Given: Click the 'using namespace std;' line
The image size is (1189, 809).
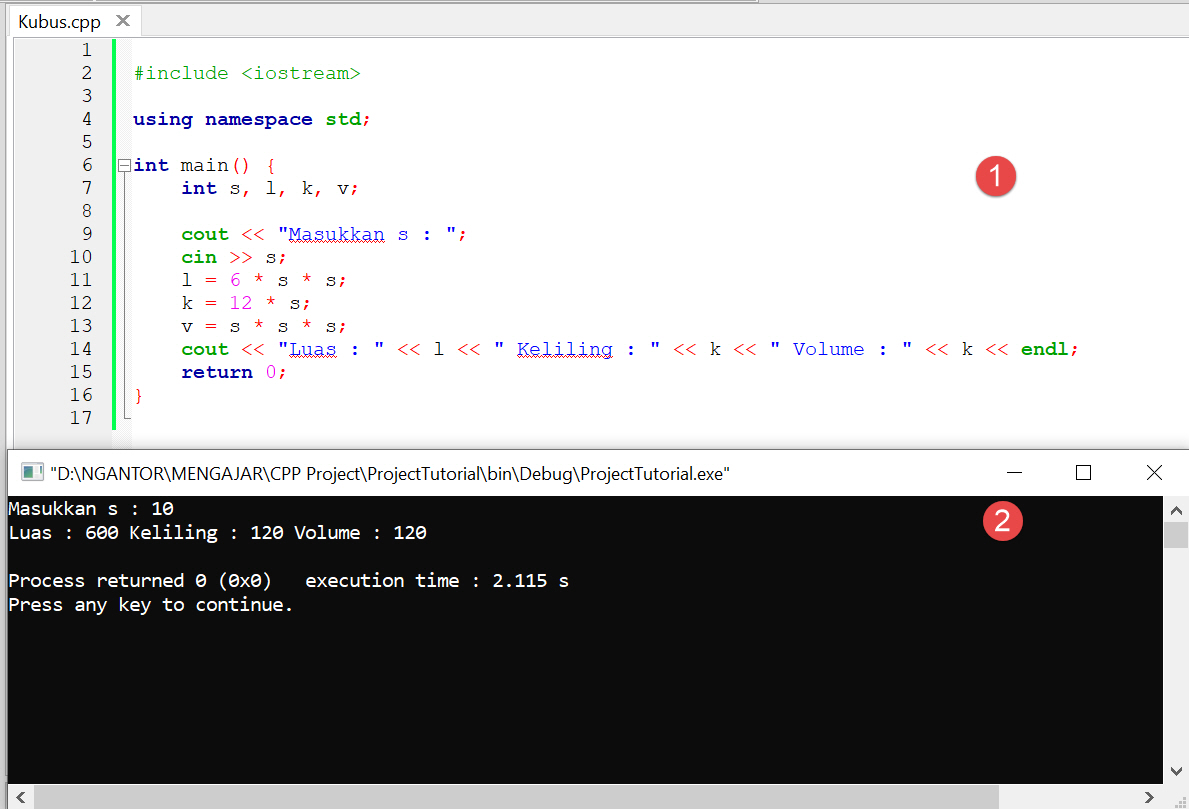Looking at the screenshot, I should (251, 120).
